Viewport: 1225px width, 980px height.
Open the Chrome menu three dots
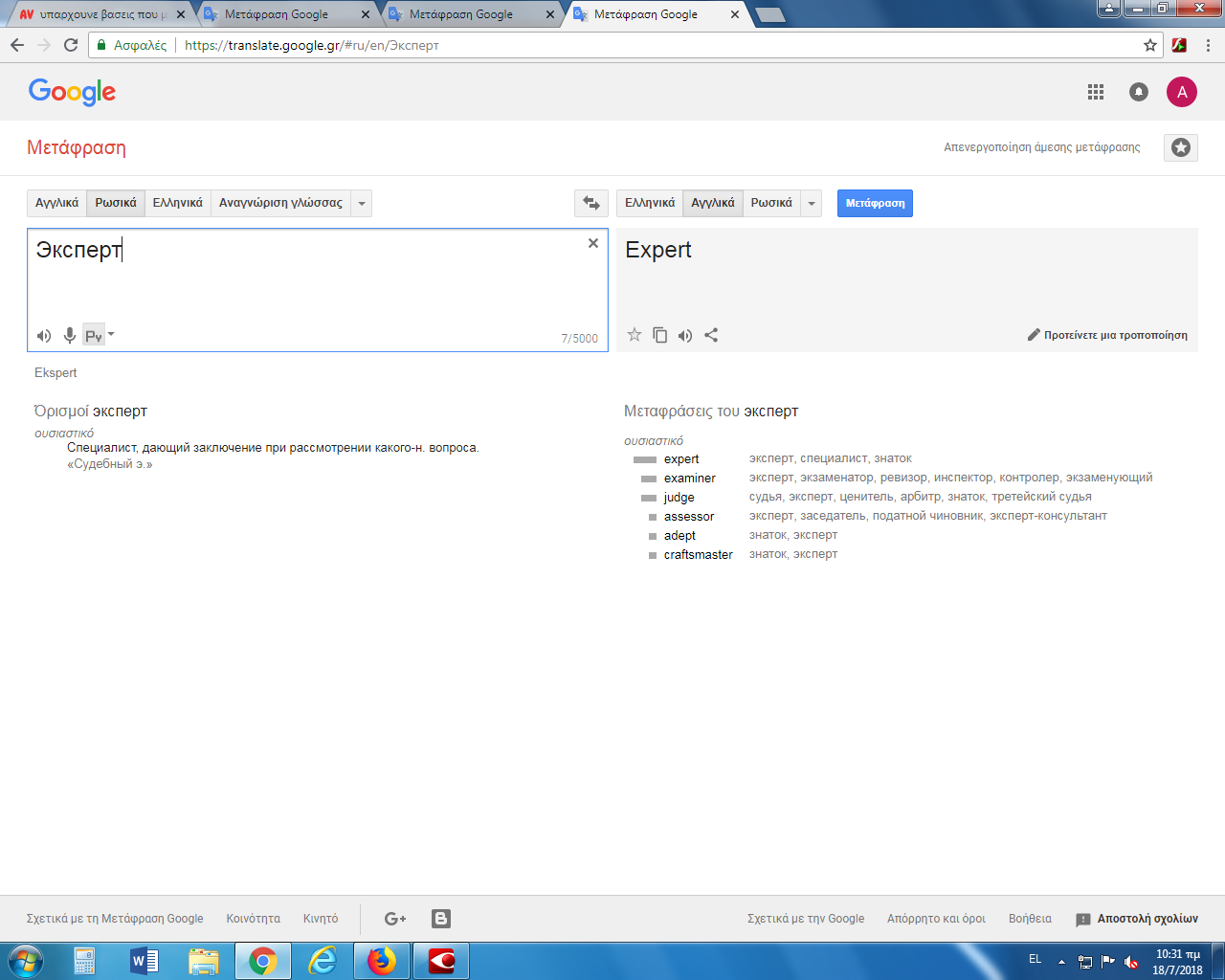tap(1209, 45)
